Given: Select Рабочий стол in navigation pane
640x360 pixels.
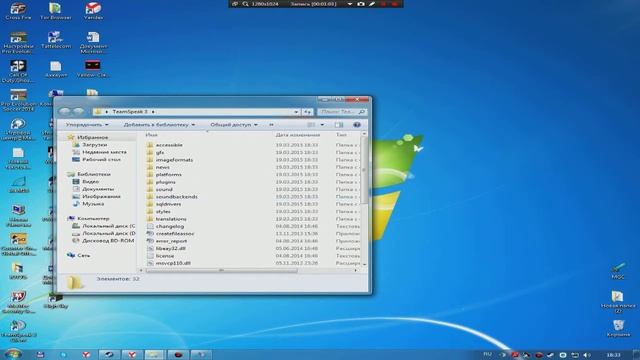Looking at the screenshot, I should (101, 159).
